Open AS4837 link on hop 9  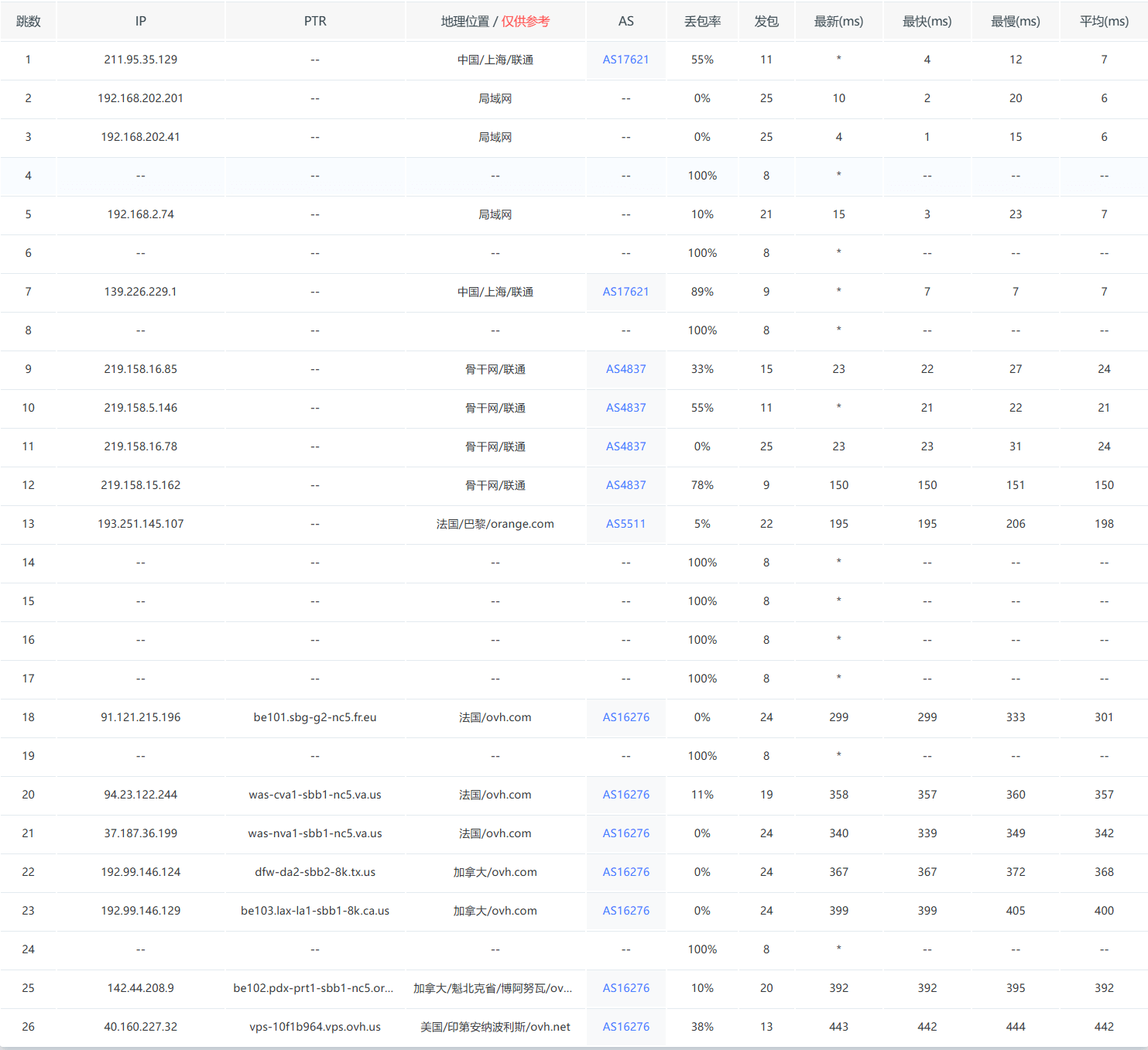(x=625, y=369)
